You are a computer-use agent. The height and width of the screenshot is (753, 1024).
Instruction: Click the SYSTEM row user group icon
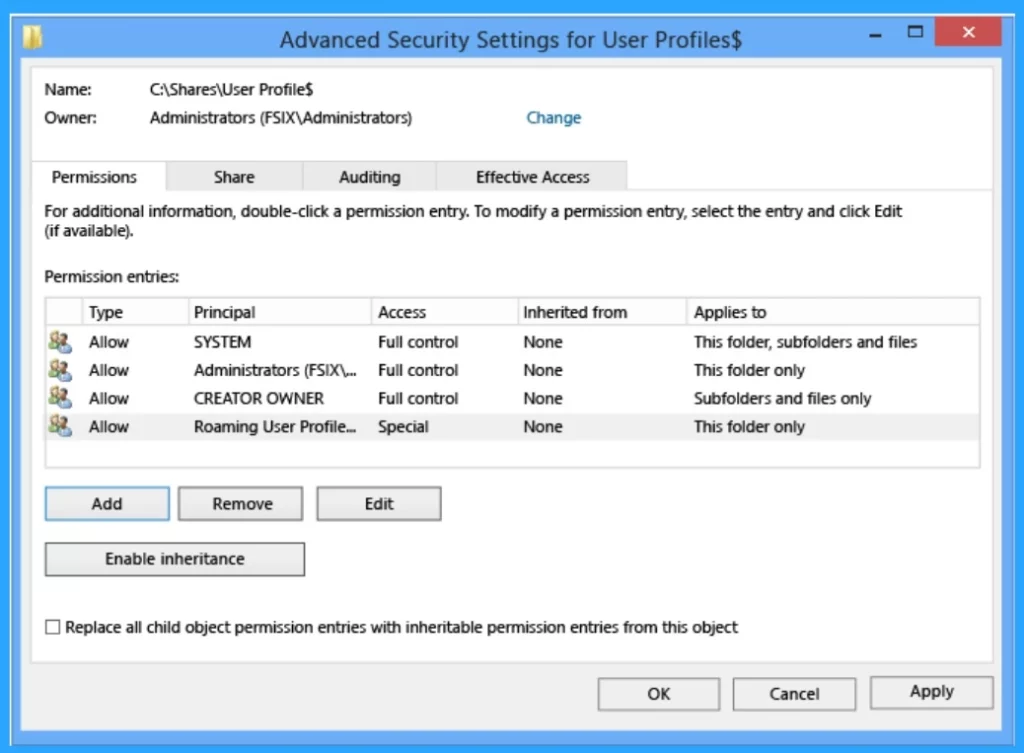pos(59,341)
